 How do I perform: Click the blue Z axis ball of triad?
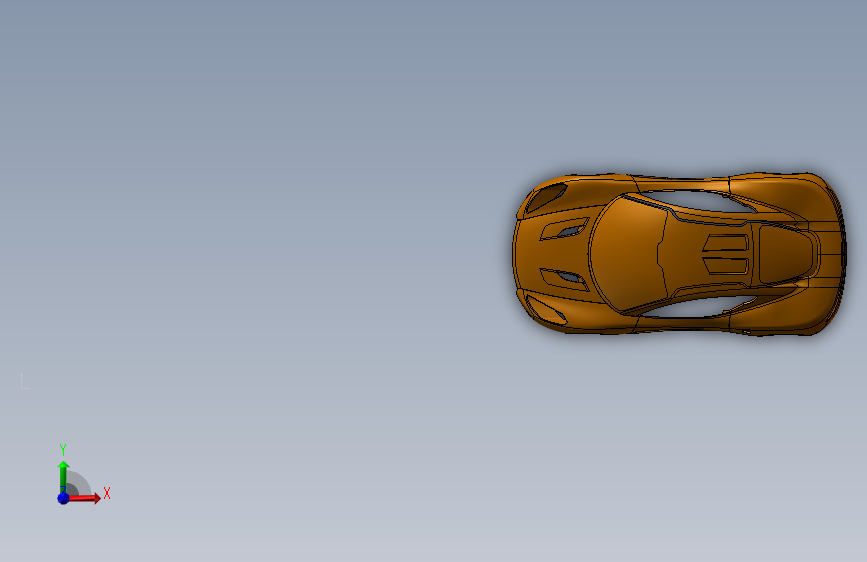pos(63,498)
